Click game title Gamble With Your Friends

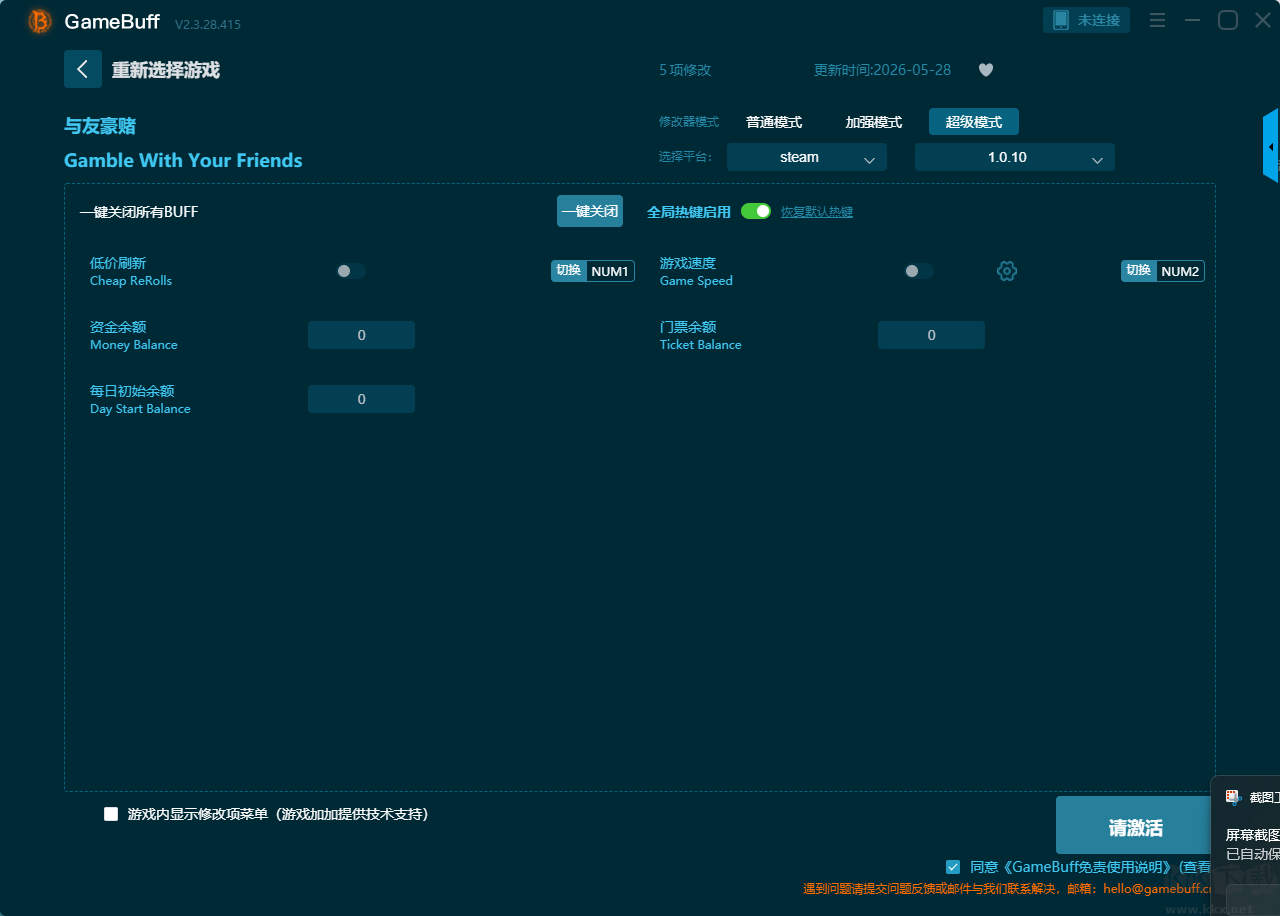pyautogui.click(x=183, y=160)
